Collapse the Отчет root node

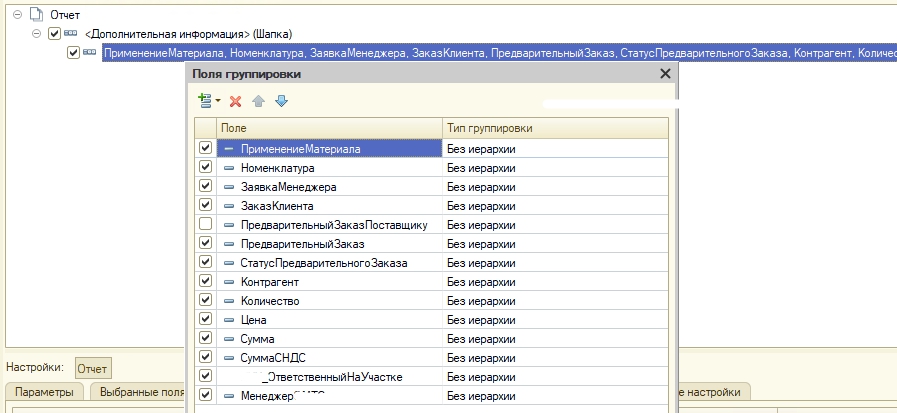point(14,15)
